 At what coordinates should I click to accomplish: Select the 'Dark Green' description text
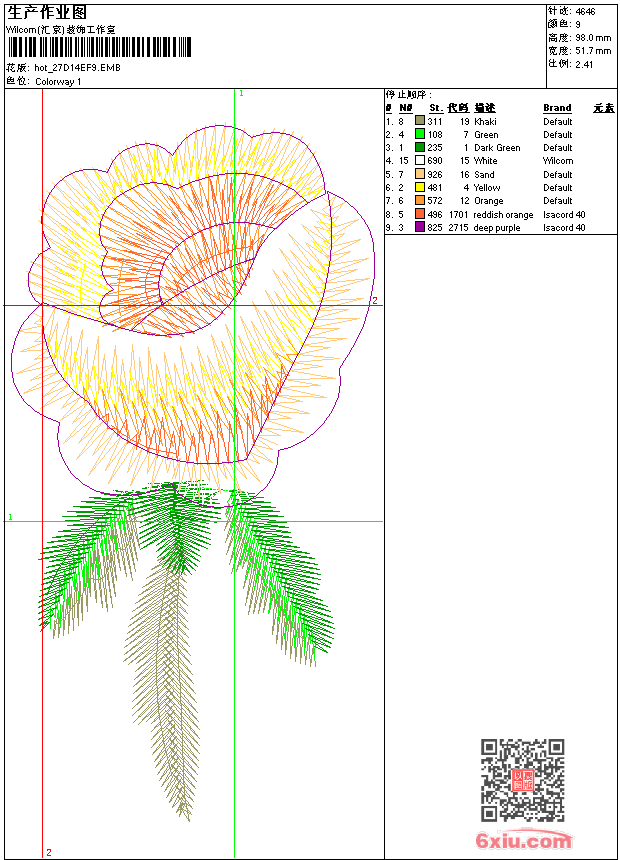[x=497, y=148]
